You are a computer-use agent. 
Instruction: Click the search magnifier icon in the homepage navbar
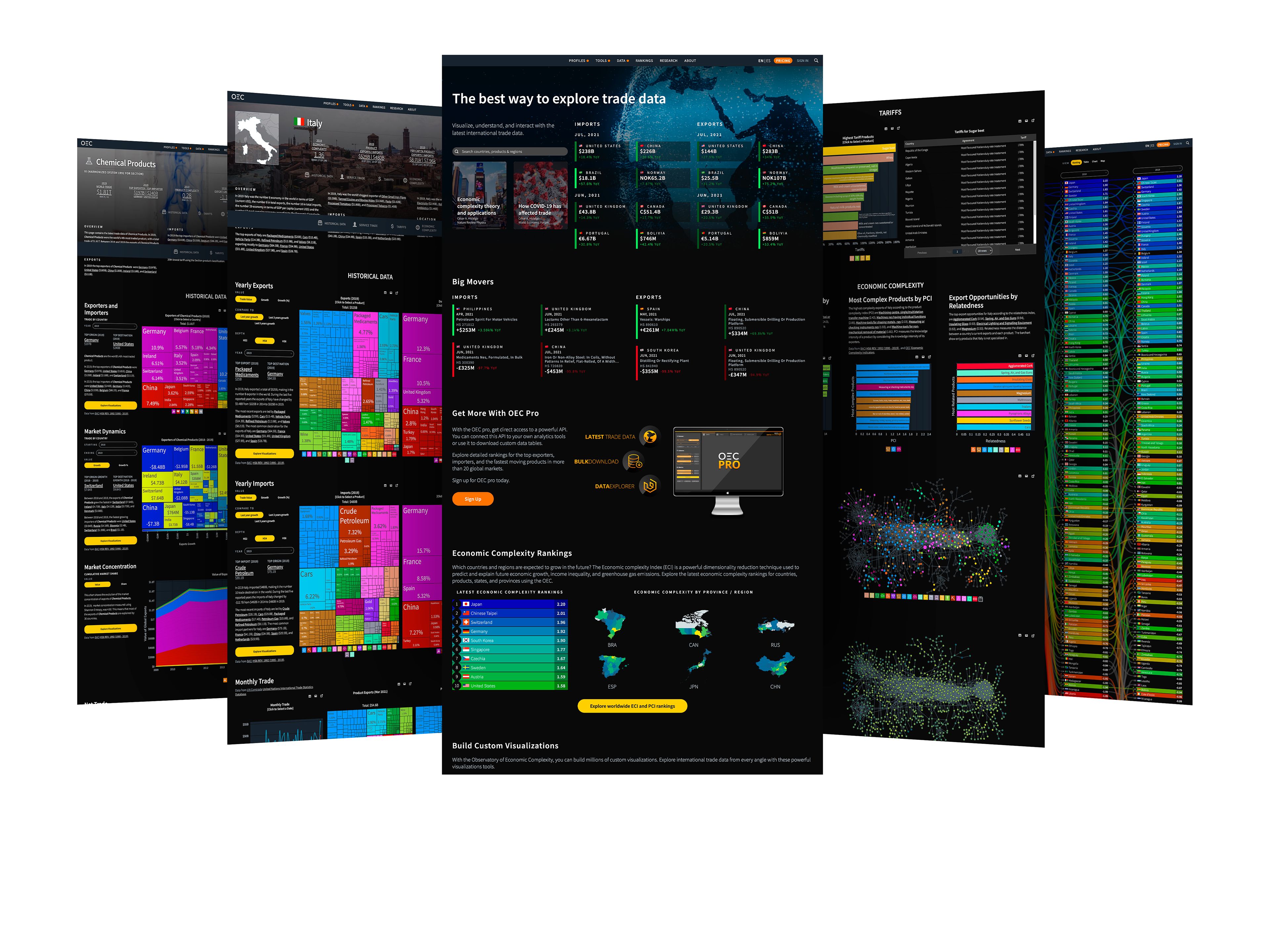click(x=816, y=60)
